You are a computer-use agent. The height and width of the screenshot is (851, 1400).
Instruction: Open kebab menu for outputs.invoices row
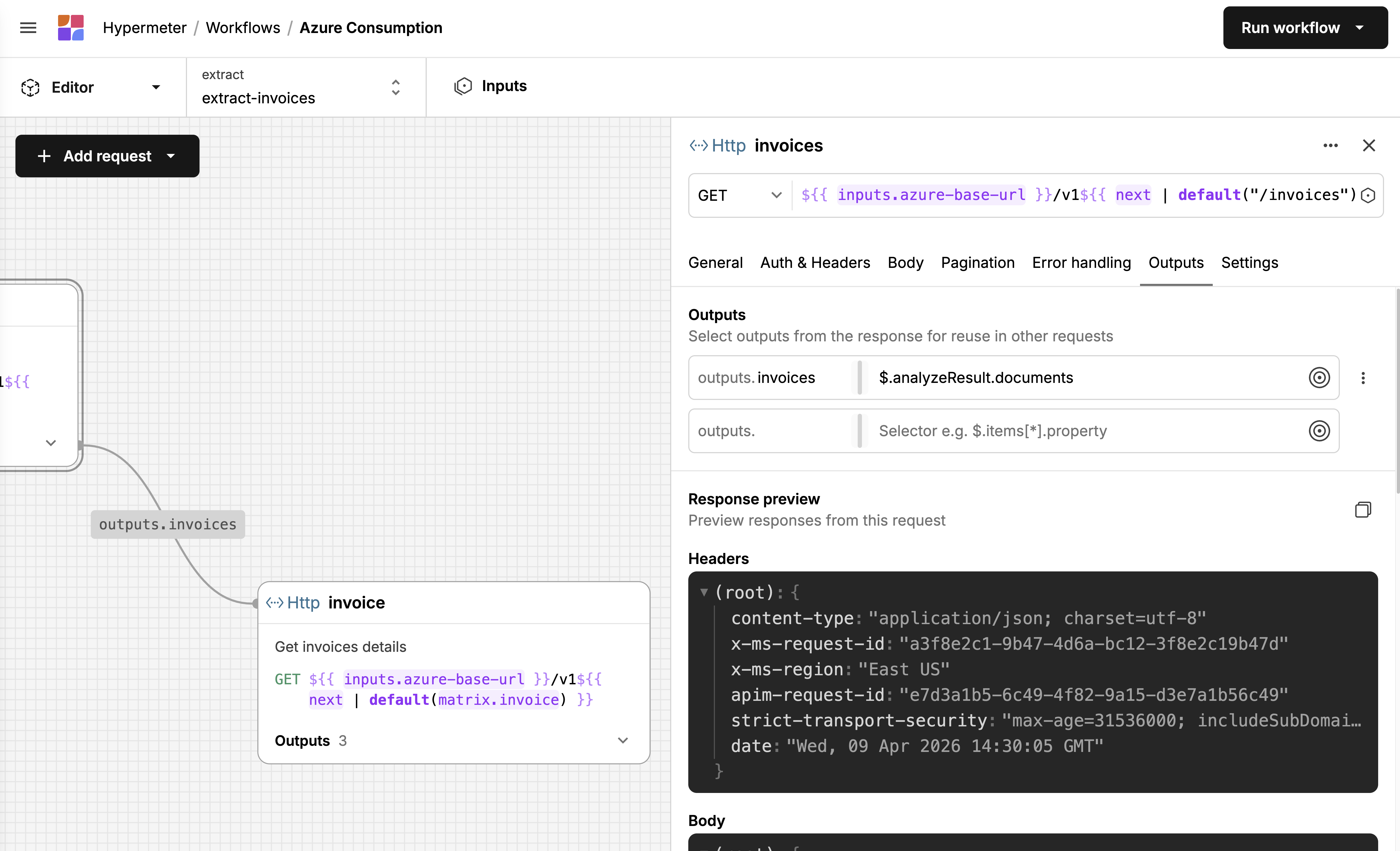click(x=1362, y=378)
